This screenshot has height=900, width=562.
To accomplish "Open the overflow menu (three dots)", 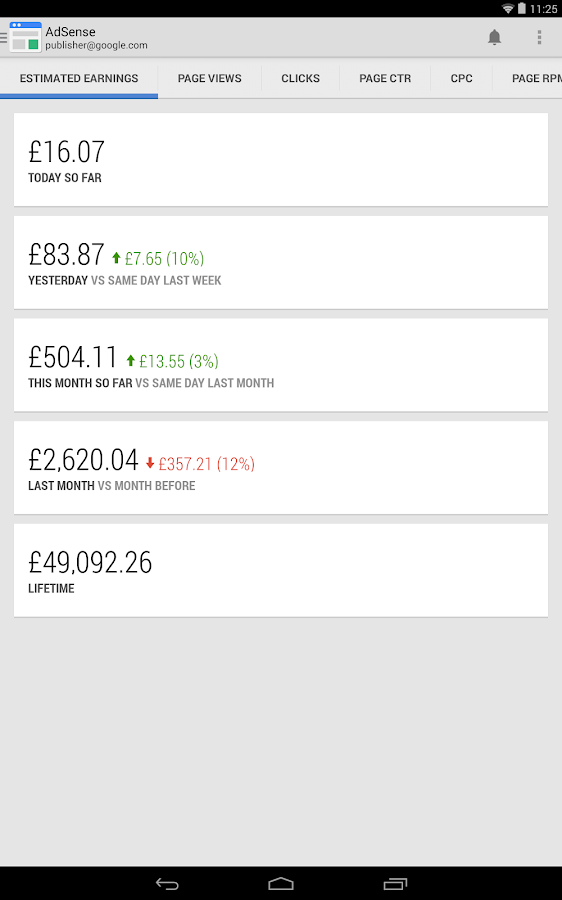I will coord(539,37).
